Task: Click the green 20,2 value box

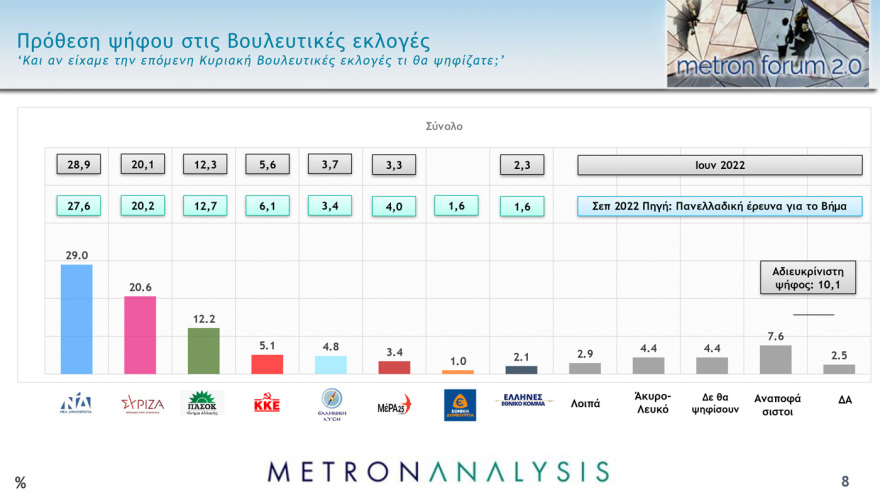Action: click(x=143, y=206)
